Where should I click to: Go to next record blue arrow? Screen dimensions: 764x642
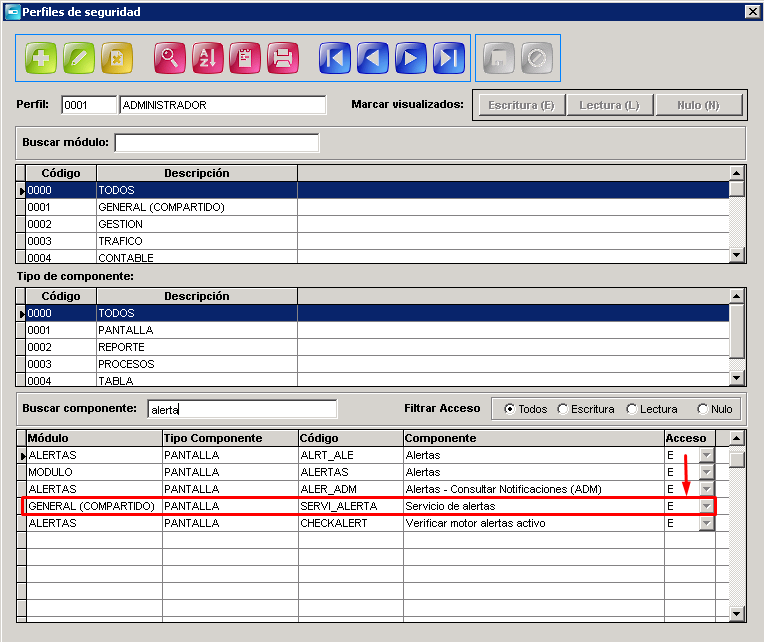click(x=411, y=58)
